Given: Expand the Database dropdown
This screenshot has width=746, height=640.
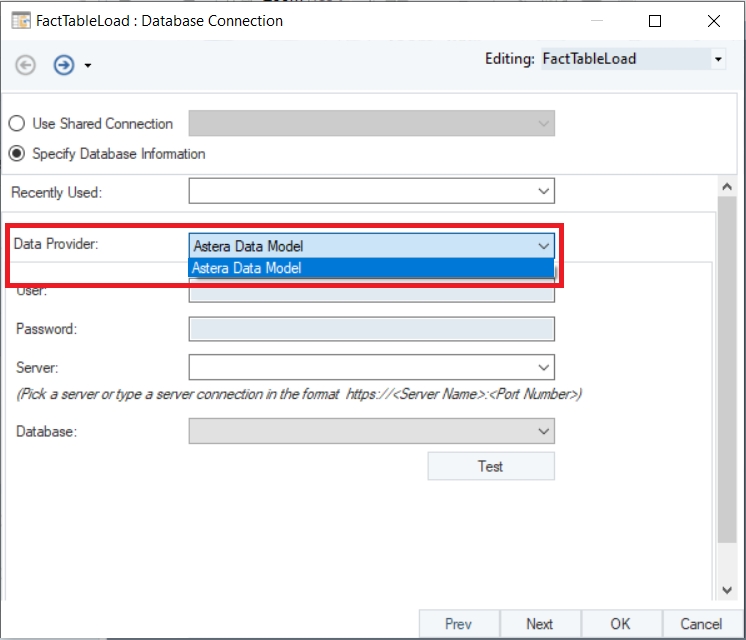Looking at the screenshot, I should 544,431.
